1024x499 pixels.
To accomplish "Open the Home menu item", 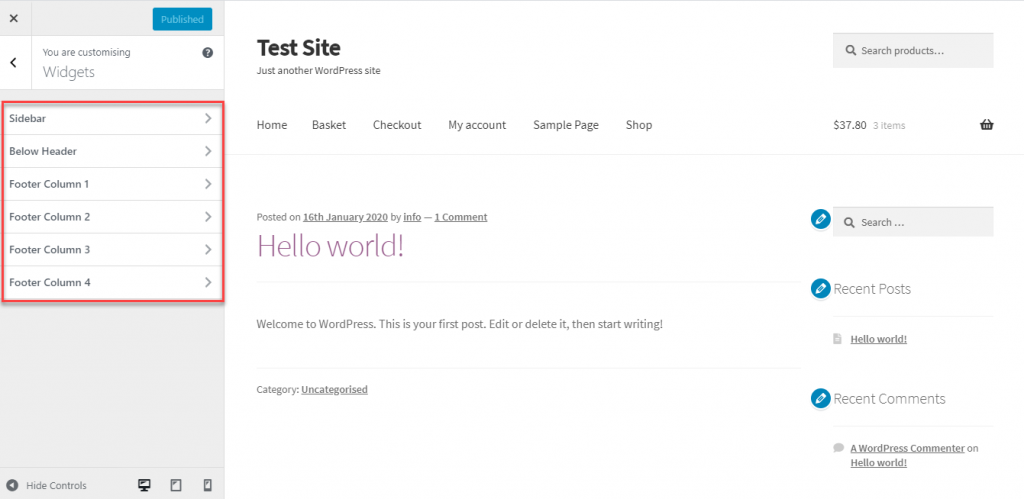I will point(272,125).
